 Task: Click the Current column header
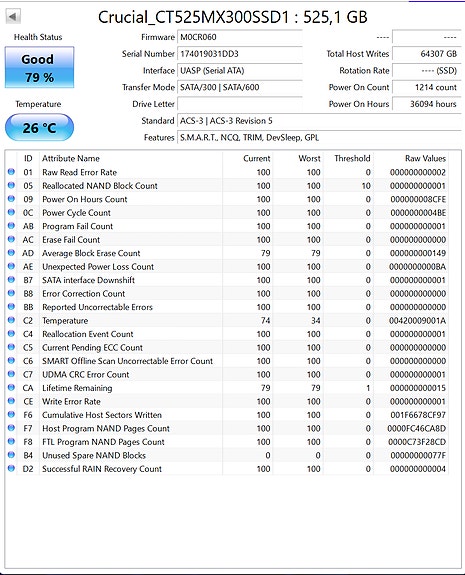pos(257,158)
